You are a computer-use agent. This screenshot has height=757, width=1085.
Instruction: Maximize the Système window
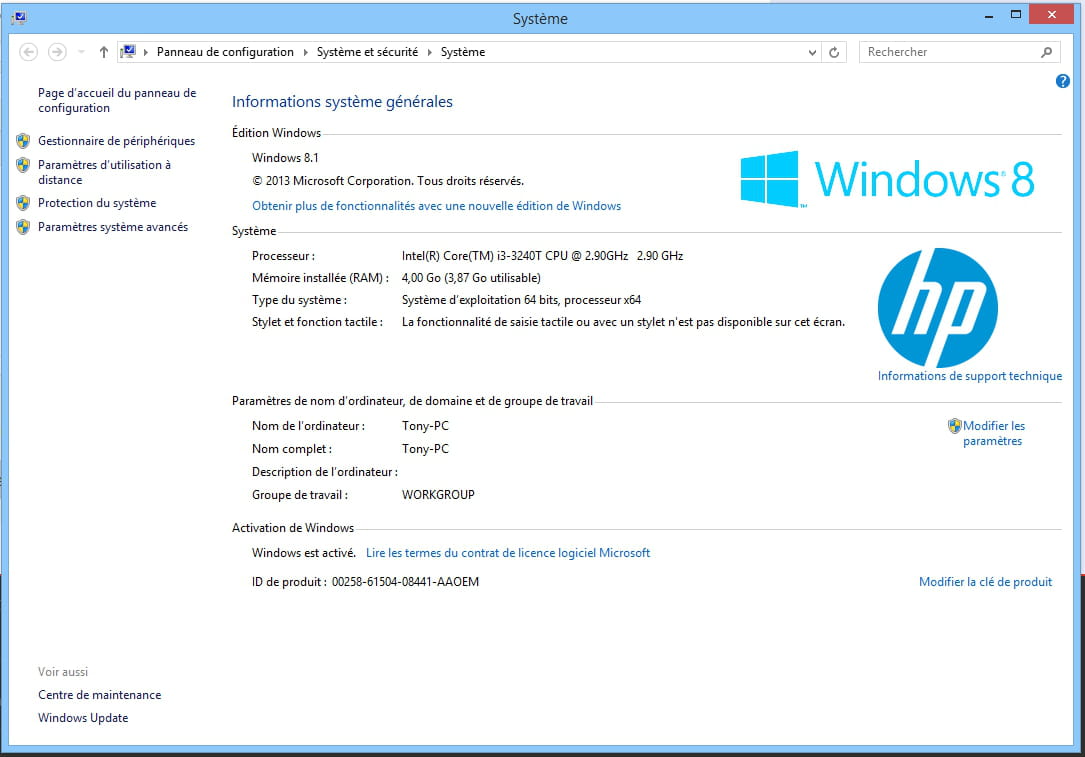tap(1016, 15)
